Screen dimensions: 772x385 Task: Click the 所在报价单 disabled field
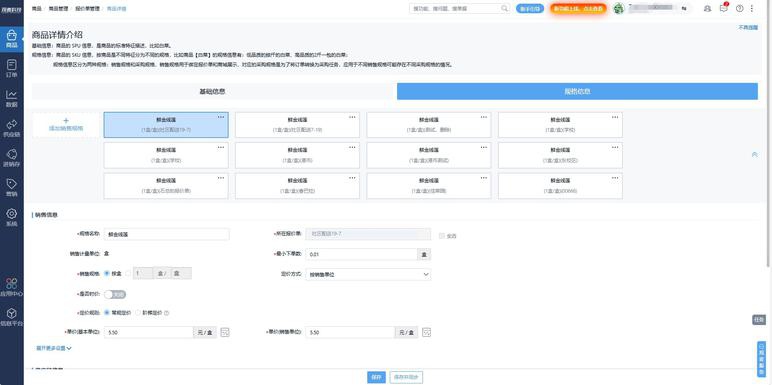[368, 234]
